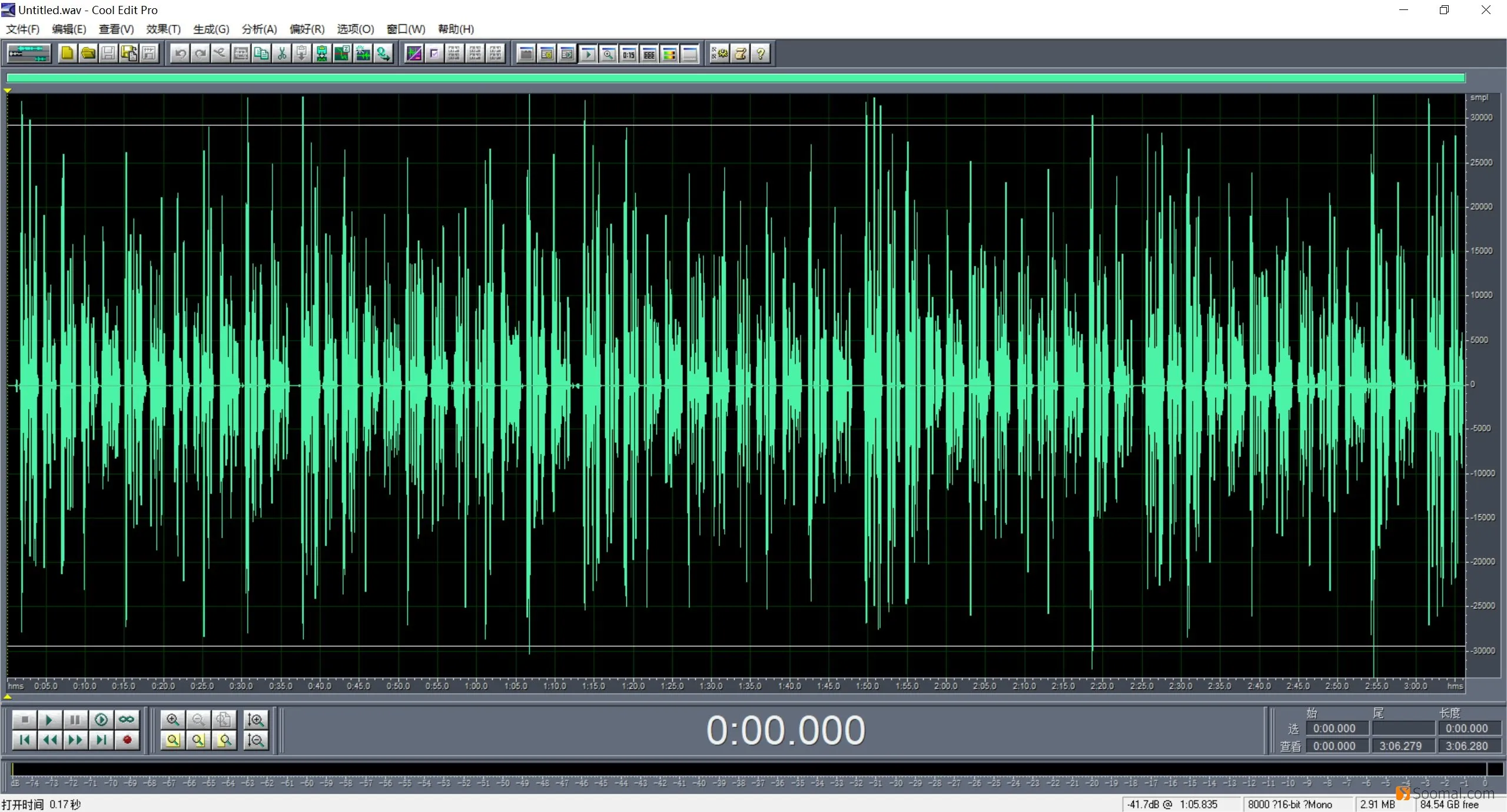Image resolution: width=1507 pixels, height=812 pixels.
Task: Open the 分析(A) menu
Action: [x=259, y=29]
